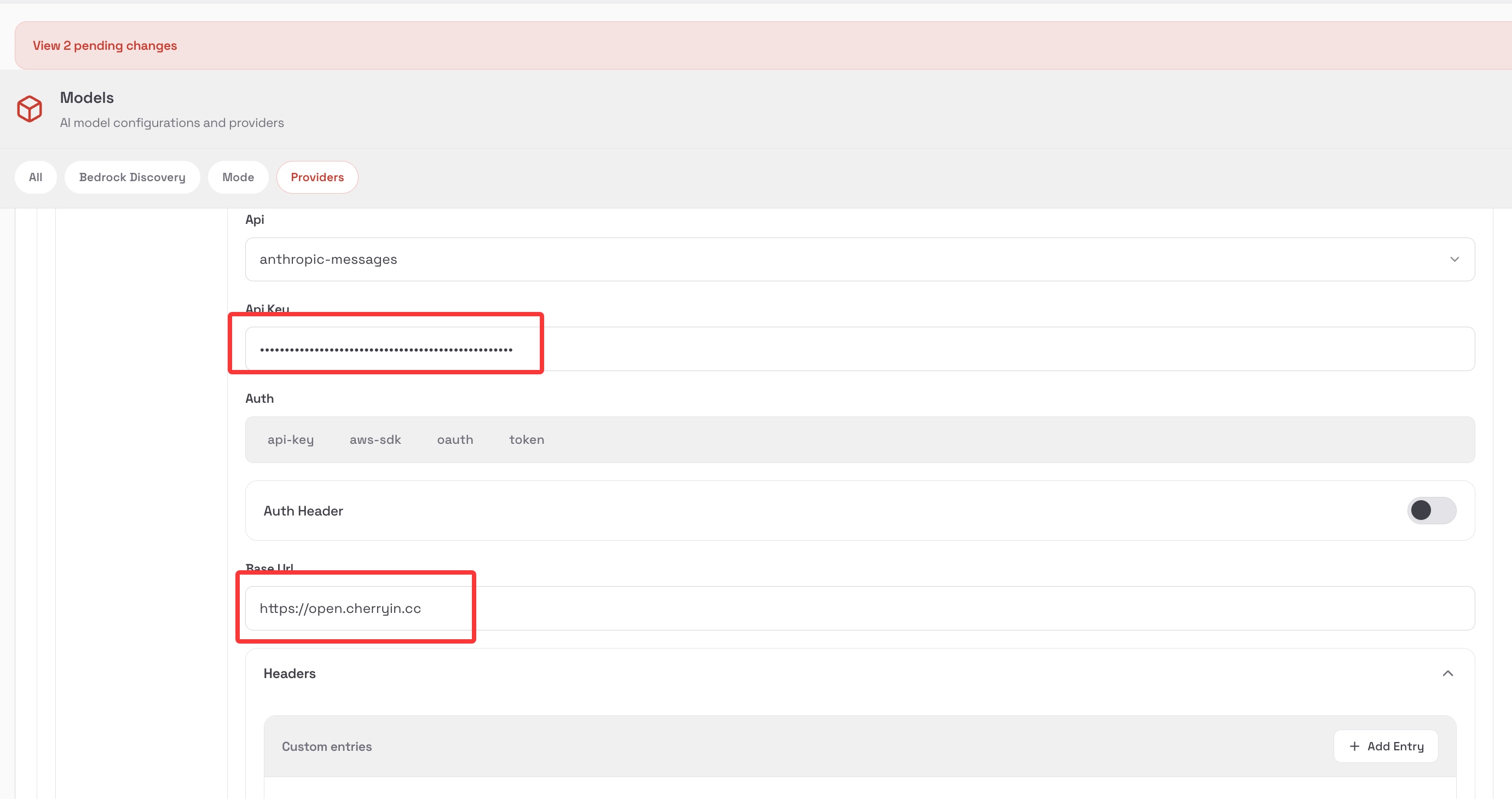Click the Custom entries header label
1512x799 pixels.
click(x=326, y=746)
